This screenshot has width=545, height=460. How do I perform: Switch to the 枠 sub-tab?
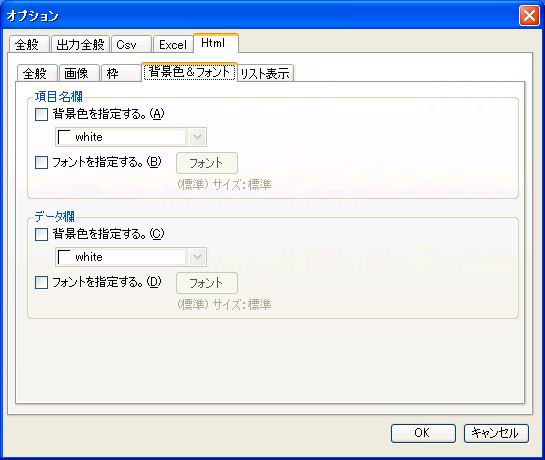point(121,73)
